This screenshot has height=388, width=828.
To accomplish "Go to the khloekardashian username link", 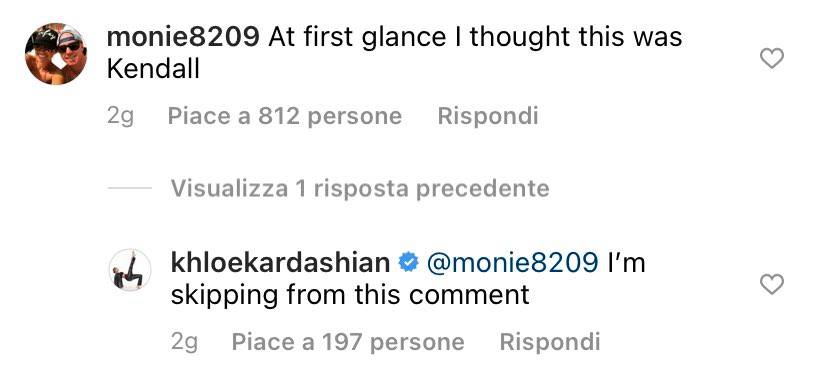I will (x=280, y=262).
